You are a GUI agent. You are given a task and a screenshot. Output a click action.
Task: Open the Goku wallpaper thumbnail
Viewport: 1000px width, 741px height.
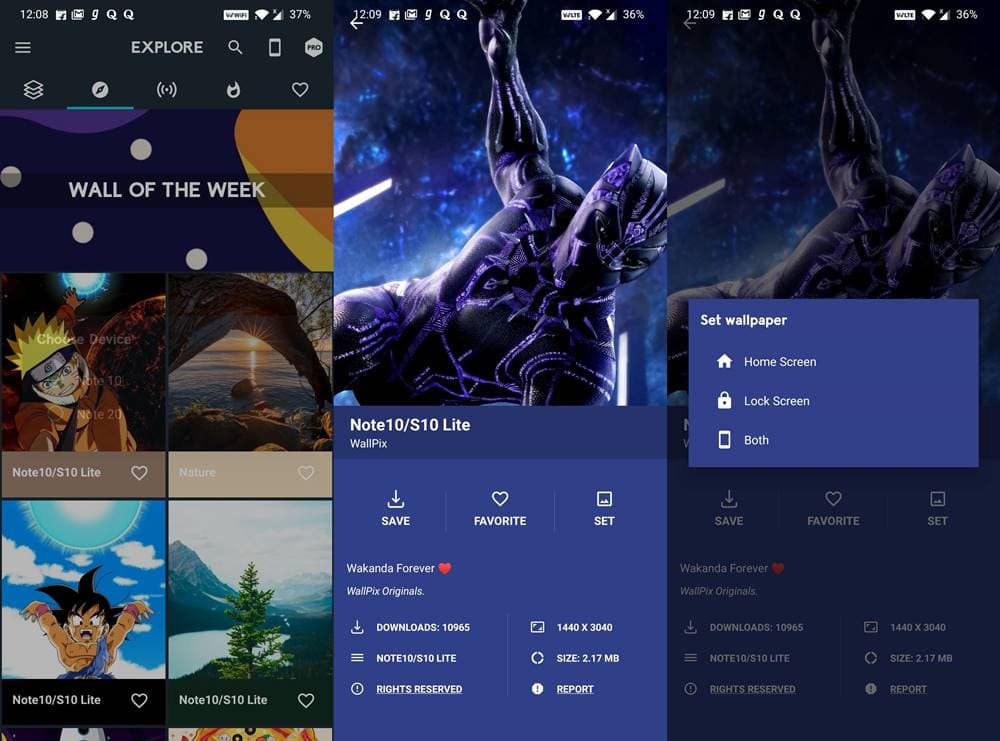[x=84, y=589]
